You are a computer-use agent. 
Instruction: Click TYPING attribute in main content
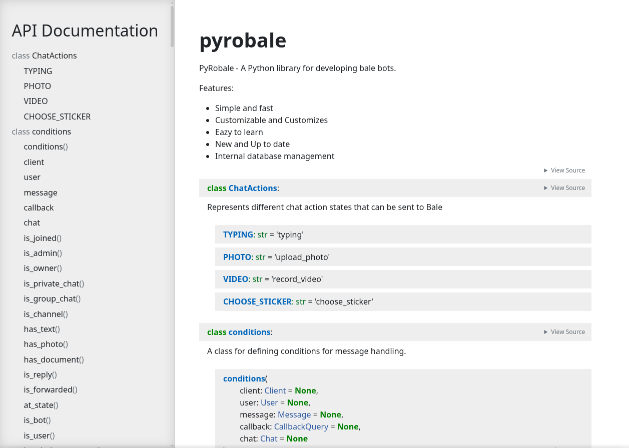[238, 235]
